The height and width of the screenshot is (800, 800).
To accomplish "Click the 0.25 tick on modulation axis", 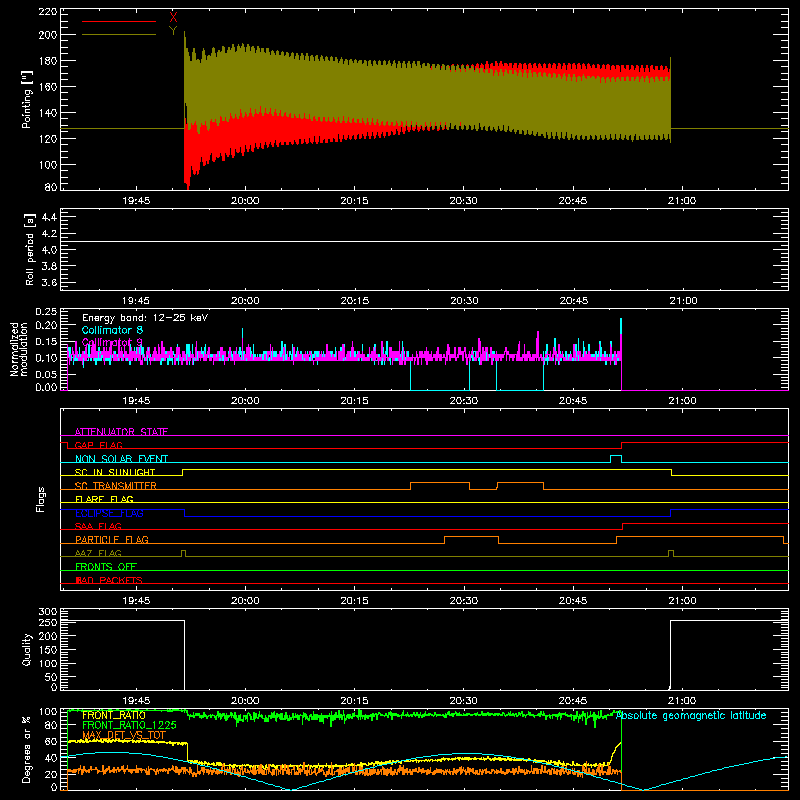I will [47, 312].
